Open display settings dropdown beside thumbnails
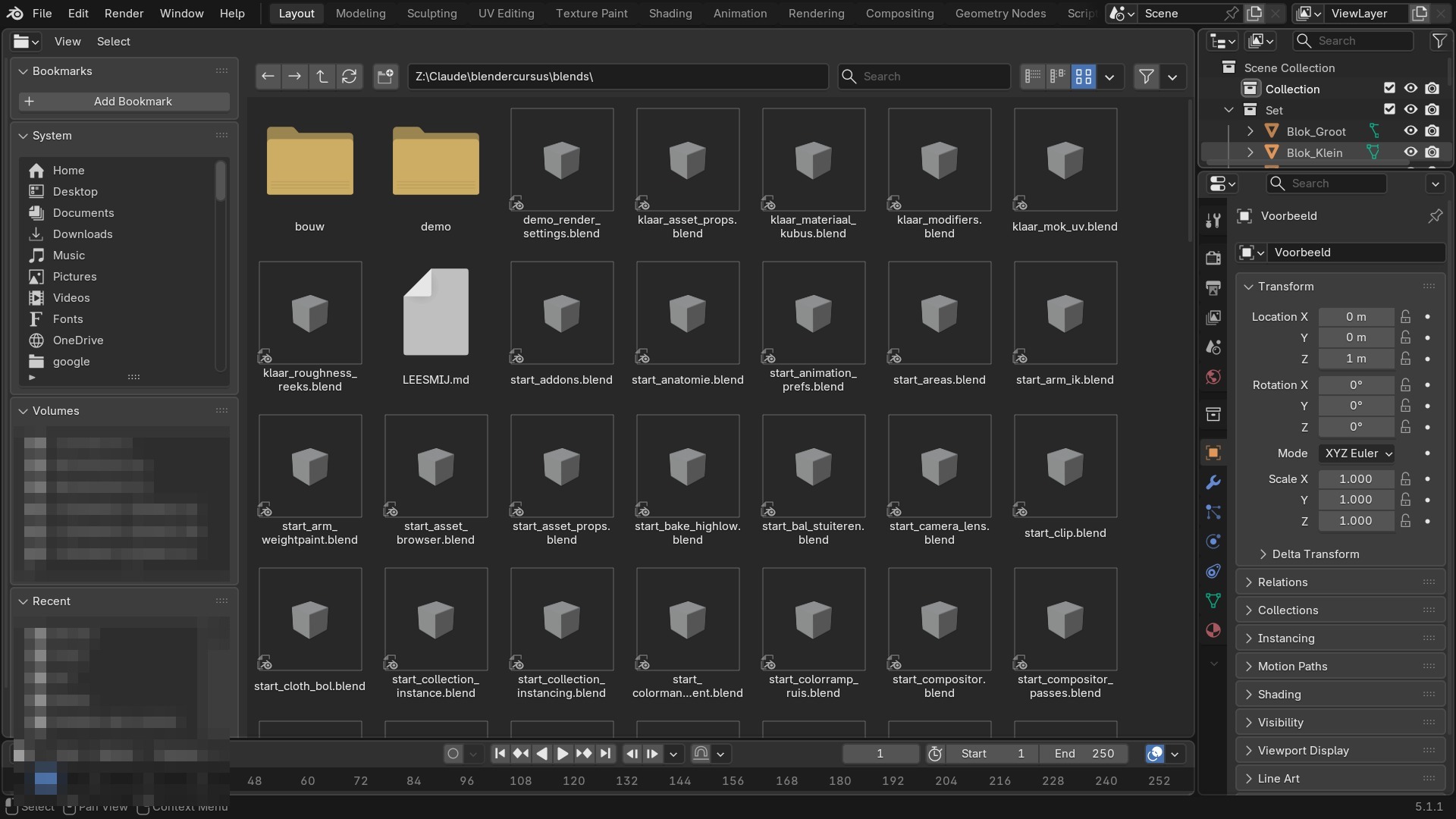 coord(1109,77)
